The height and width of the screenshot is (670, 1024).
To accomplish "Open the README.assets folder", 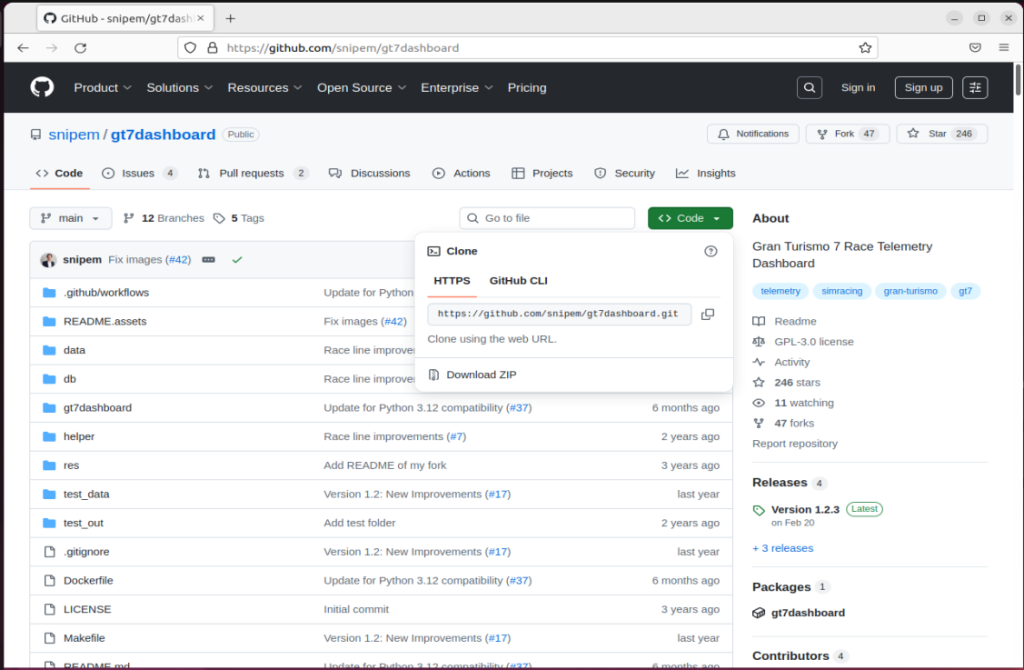I will tap(104, 321).
